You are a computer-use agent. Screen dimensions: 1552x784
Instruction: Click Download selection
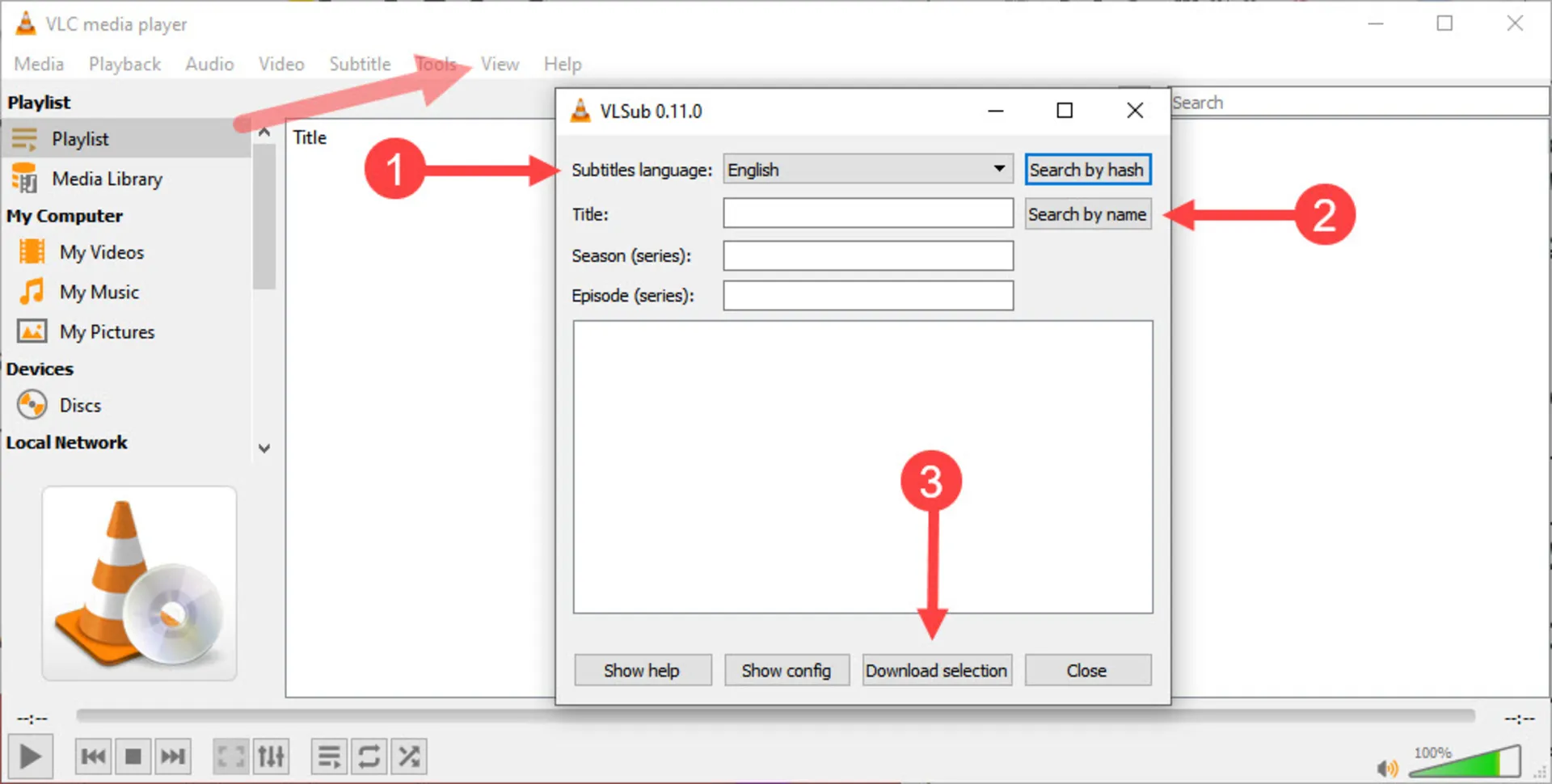936,670
